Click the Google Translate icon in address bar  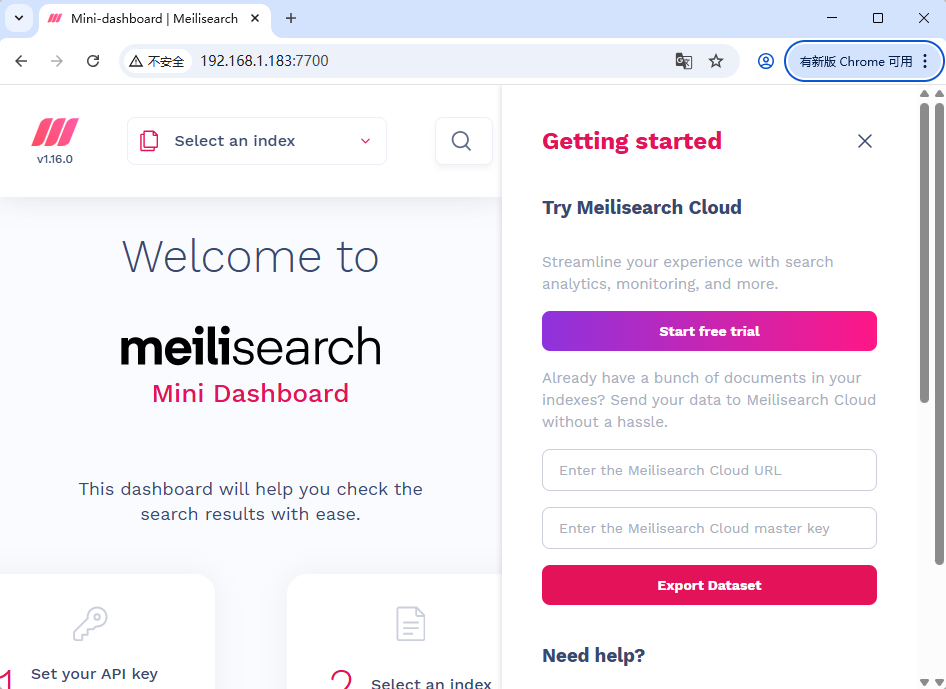(x=683, y=61)
